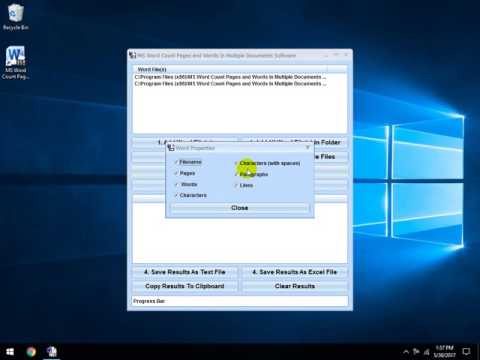Show hidden system tray icons
Screen dimensions: 480x360
point(406,352)
